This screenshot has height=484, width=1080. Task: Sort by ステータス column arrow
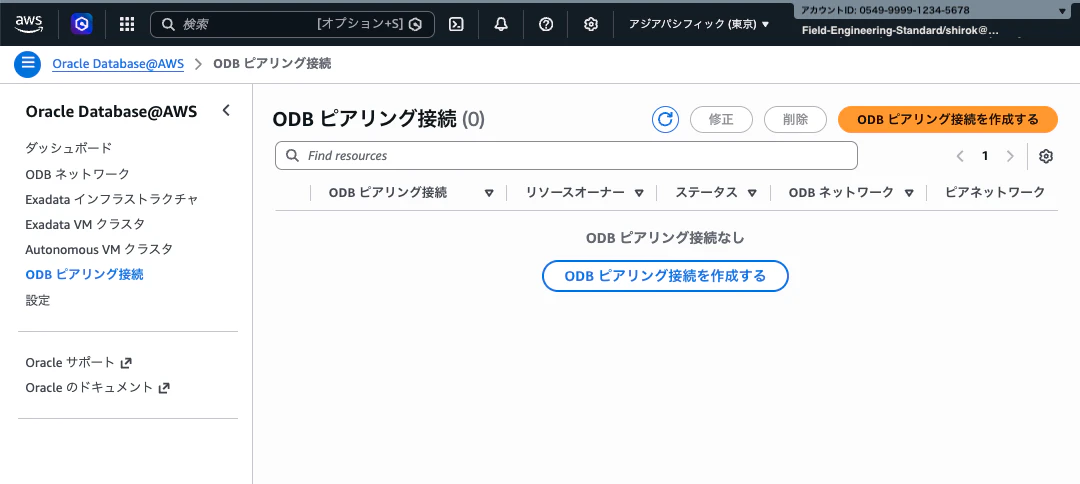752,193
